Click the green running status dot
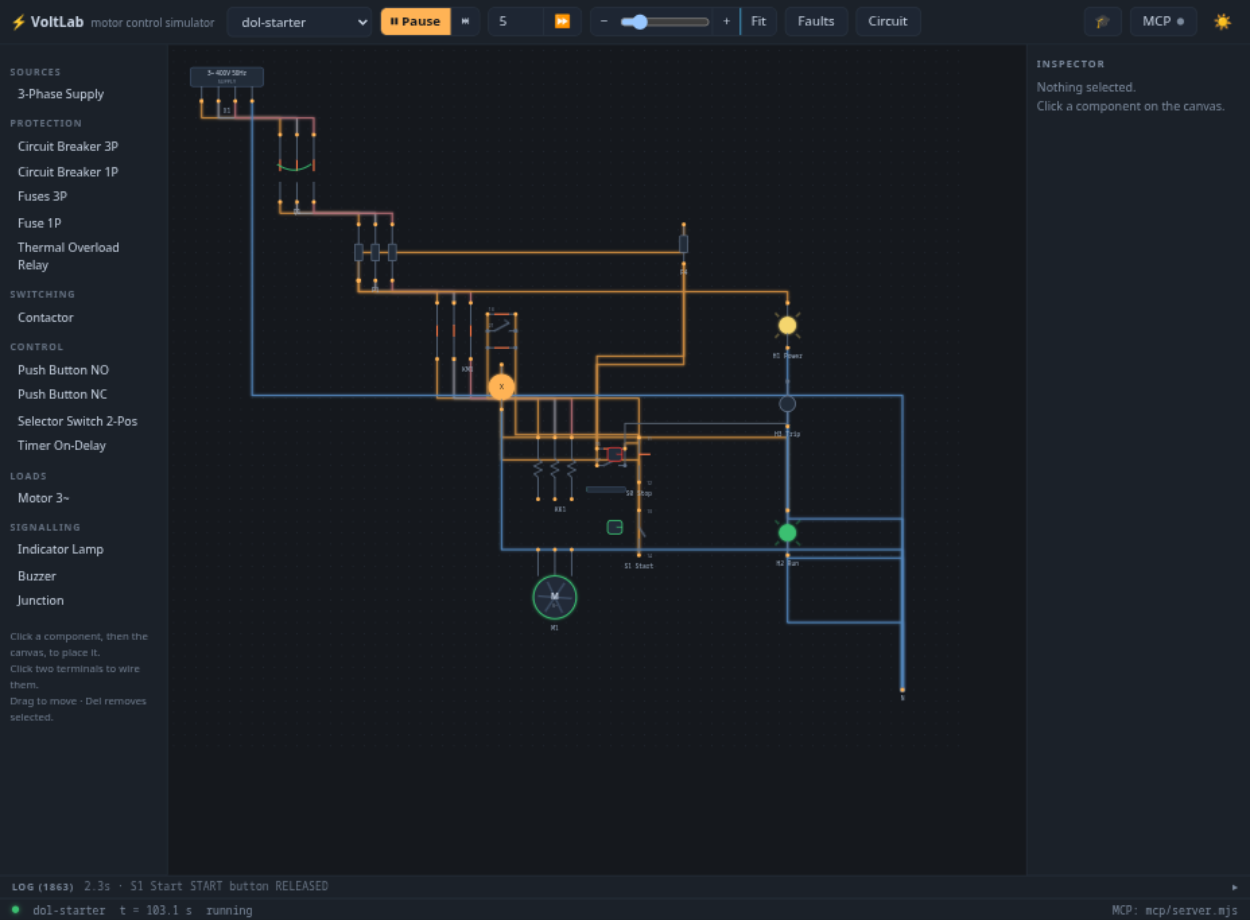 click(x=15, y=910)
